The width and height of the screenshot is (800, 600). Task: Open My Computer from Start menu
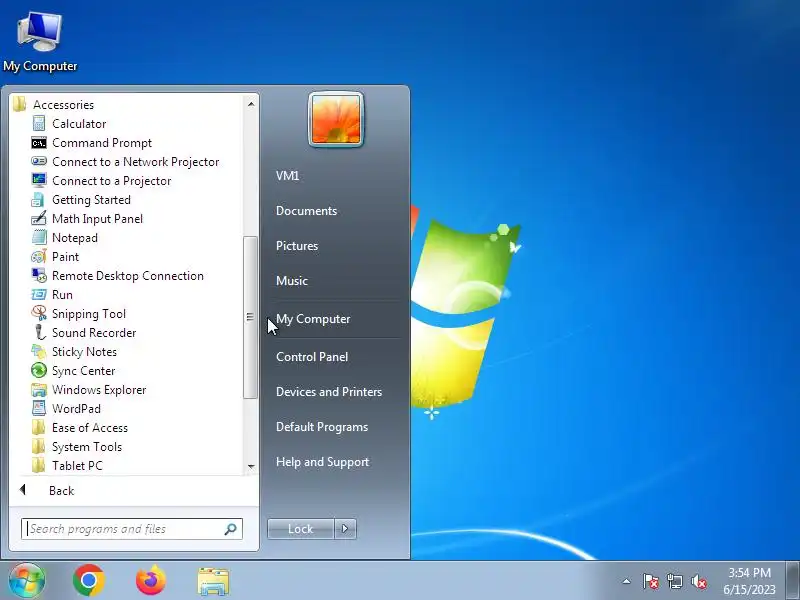click(x=313, y=319)
